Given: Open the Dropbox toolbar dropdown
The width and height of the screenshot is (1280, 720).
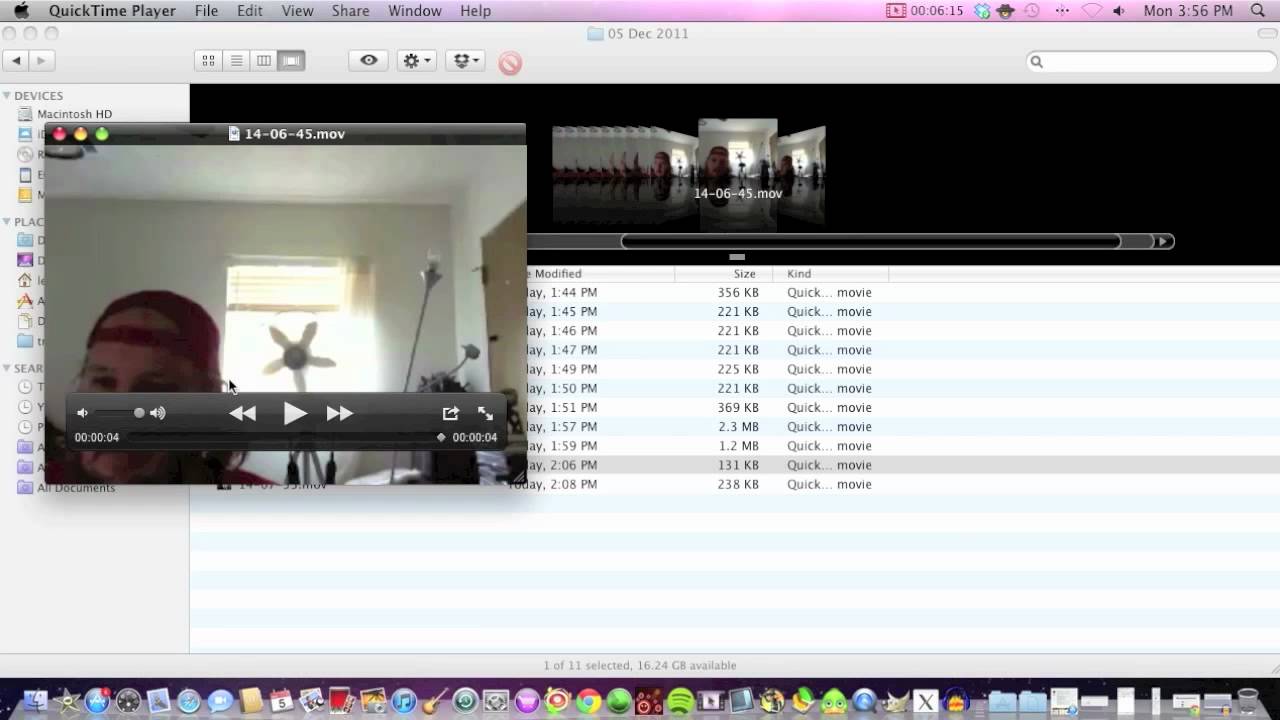Looking at the screenshot, I should [466, 61].
